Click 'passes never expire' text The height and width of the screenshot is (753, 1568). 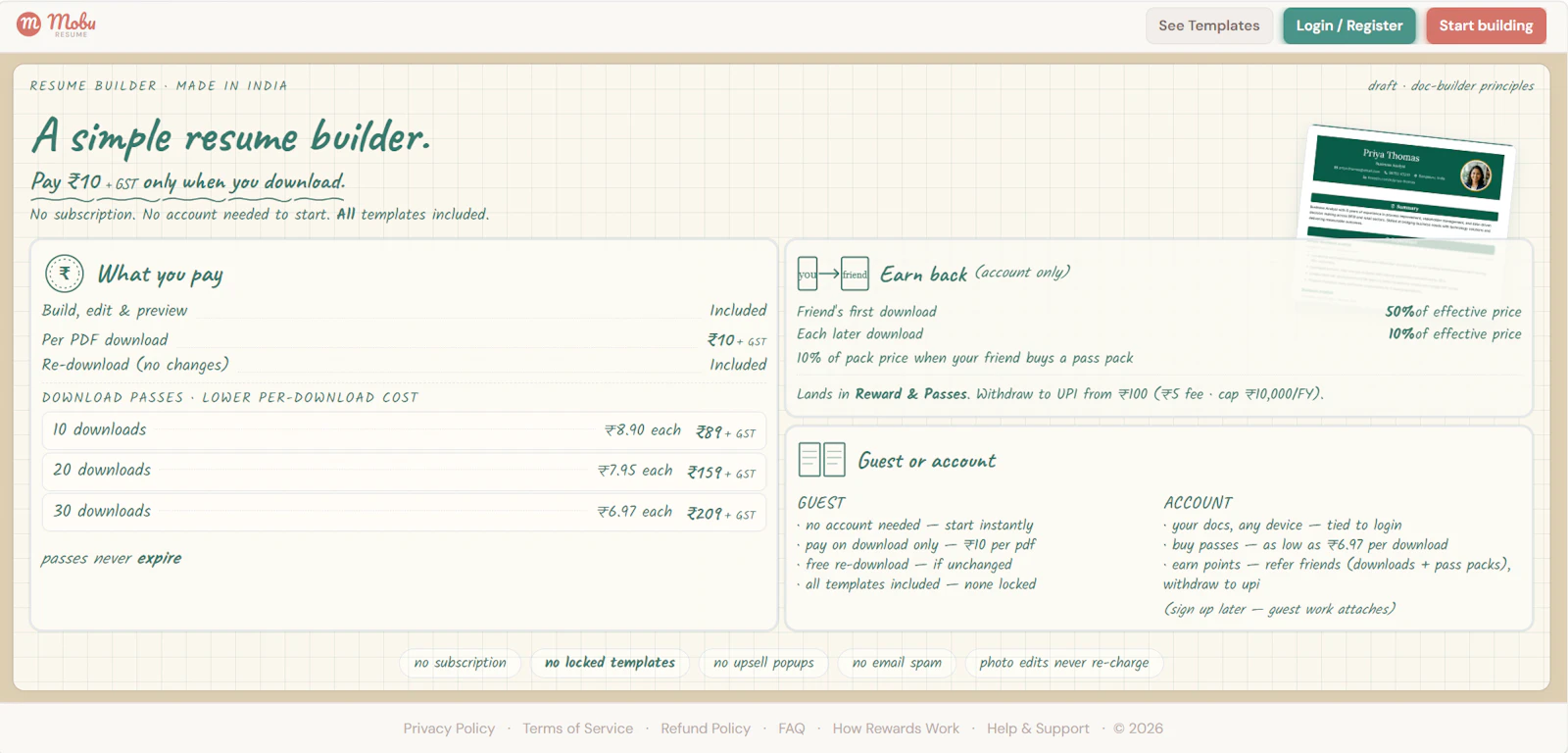pyautogui.click(x=111, y=558)
